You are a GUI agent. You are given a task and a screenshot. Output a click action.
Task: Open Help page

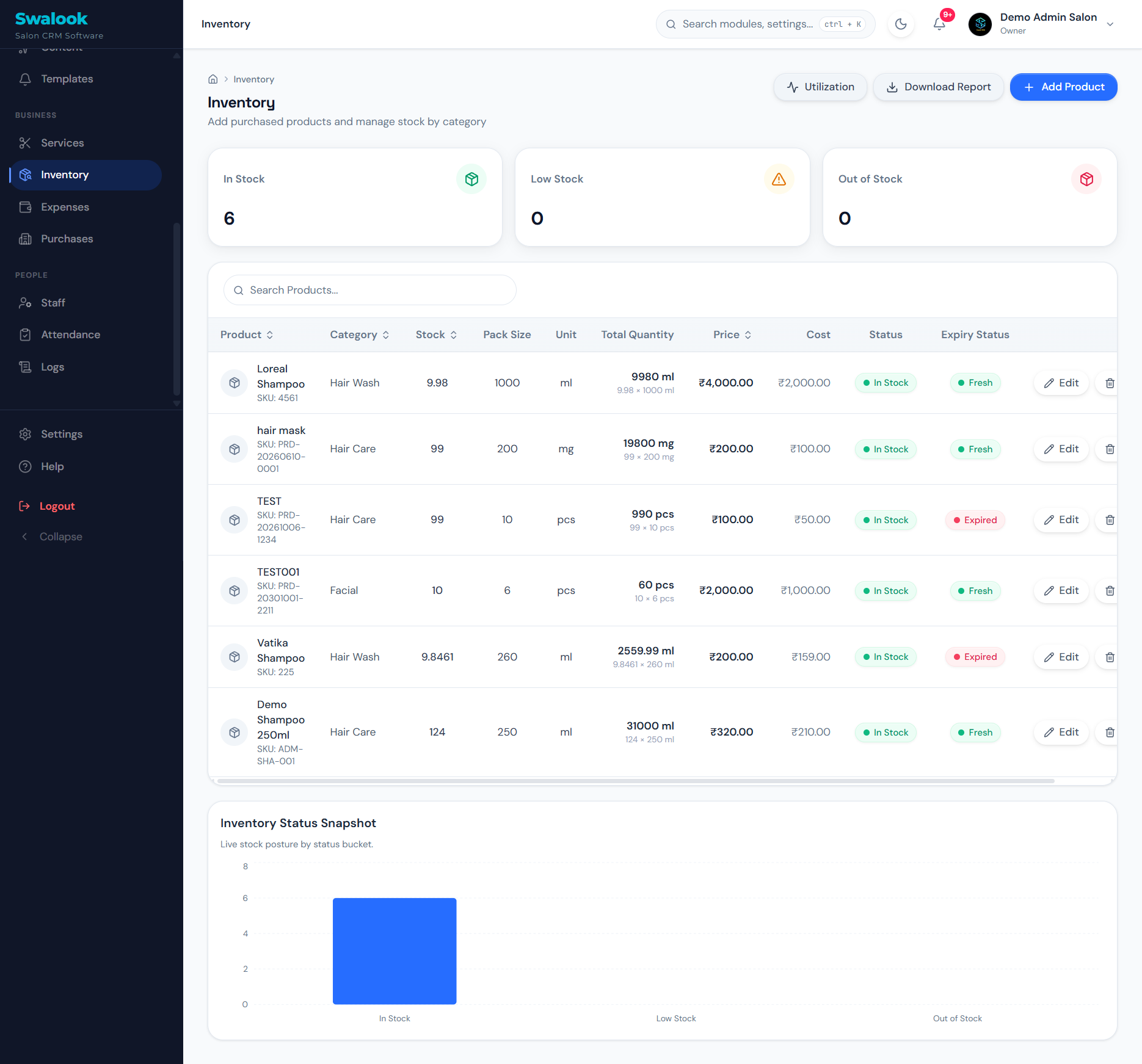tap(85, 466)
